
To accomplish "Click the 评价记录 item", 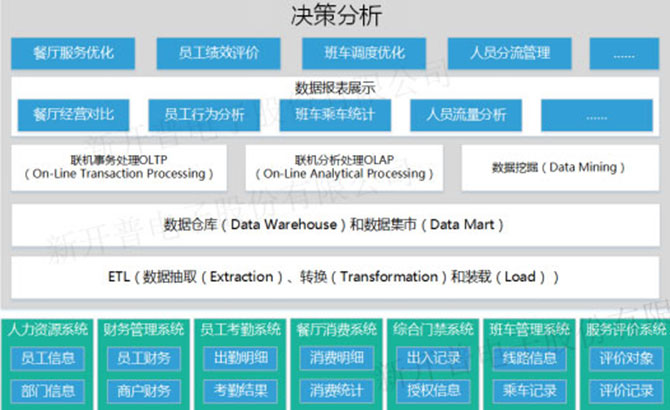I will click(626, 391).
